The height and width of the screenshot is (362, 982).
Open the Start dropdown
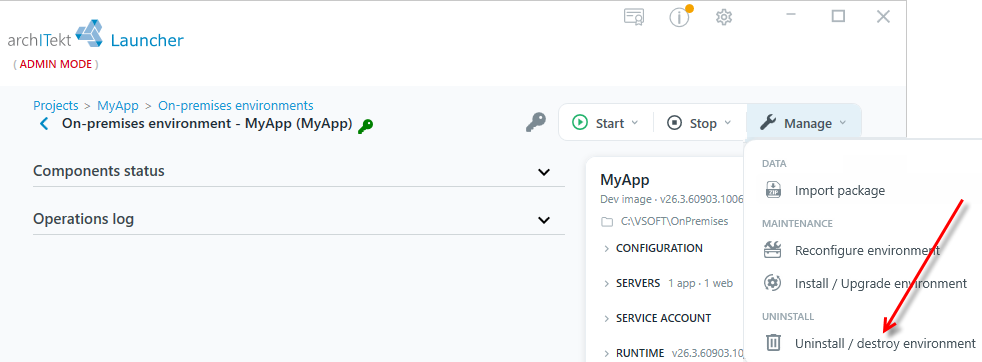click(x=634, y=123)
